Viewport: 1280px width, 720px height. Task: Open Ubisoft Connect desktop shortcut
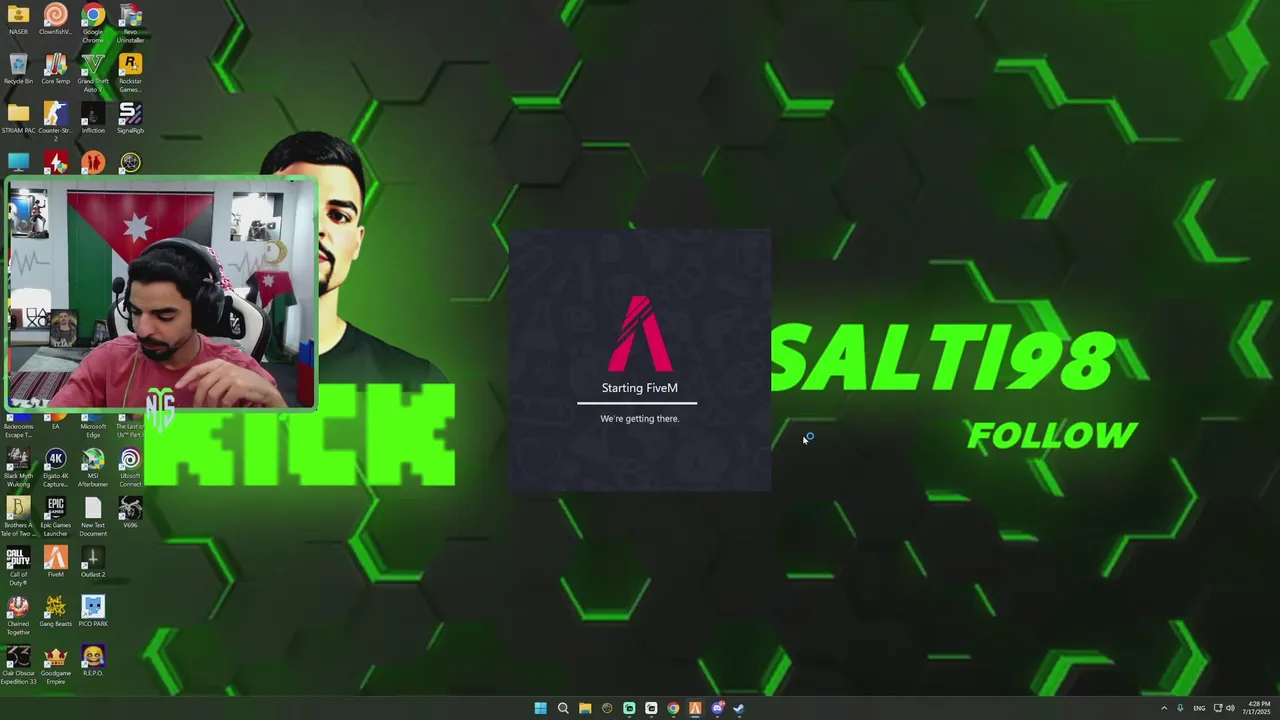click(x=130, y=467)
